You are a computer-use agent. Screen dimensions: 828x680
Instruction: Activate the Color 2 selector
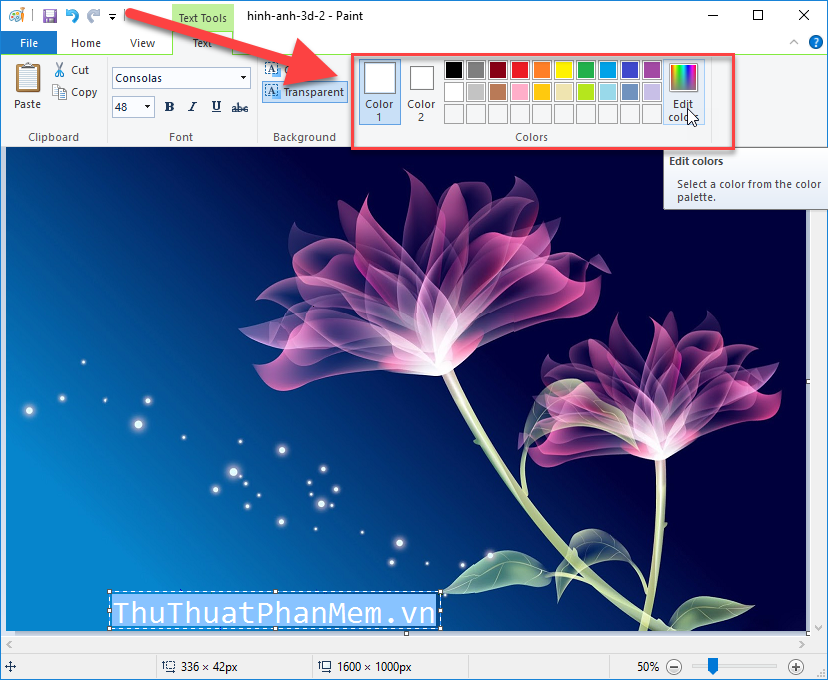[x=420, y=90]
